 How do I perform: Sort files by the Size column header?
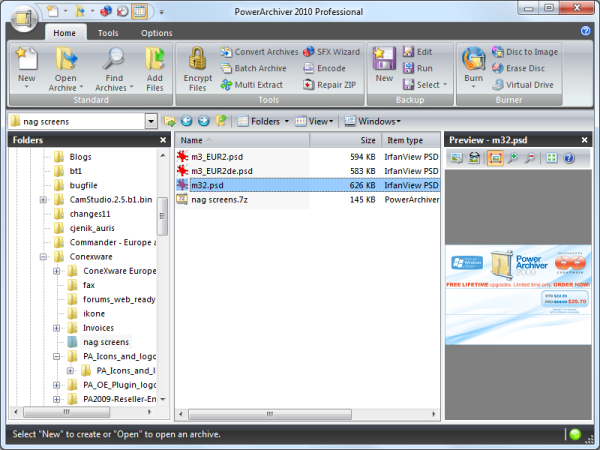point(346,140)
